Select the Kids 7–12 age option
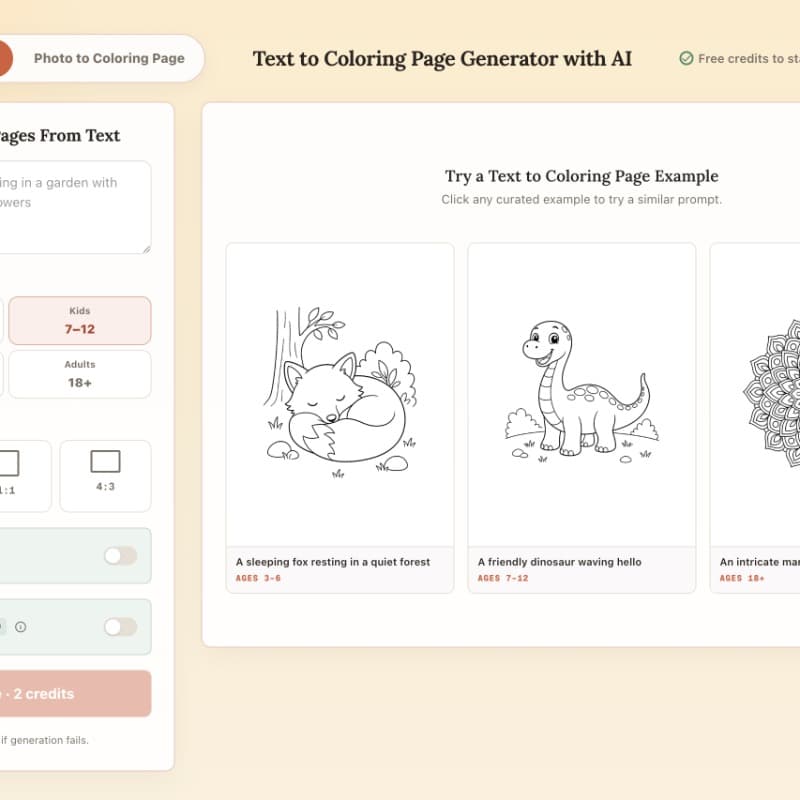The width and height of the screenshot is (800, 800). point(80,320)
